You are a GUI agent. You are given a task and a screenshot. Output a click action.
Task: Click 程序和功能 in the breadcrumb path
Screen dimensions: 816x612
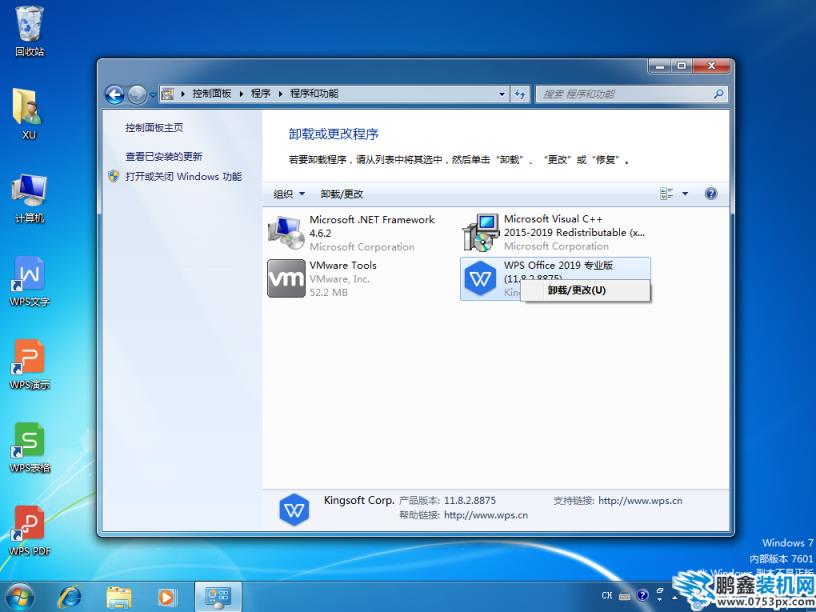coord(314,94)
